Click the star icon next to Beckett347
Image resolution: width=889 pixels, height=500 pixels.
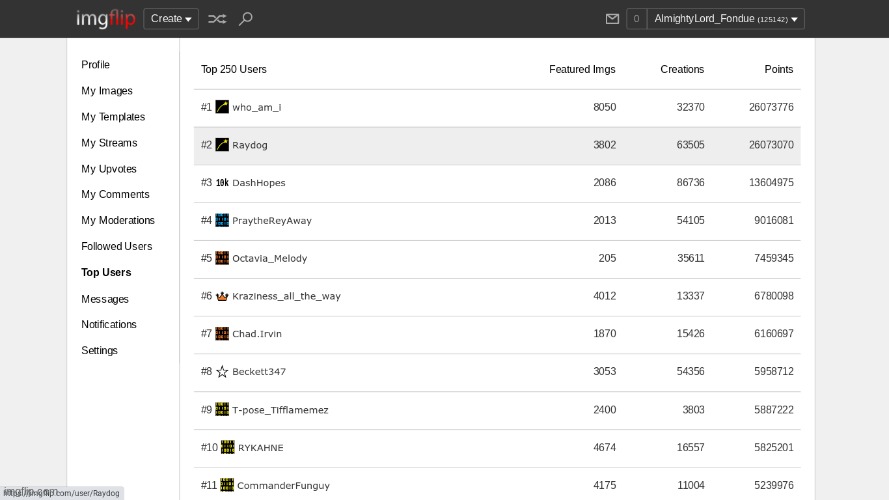222,371
